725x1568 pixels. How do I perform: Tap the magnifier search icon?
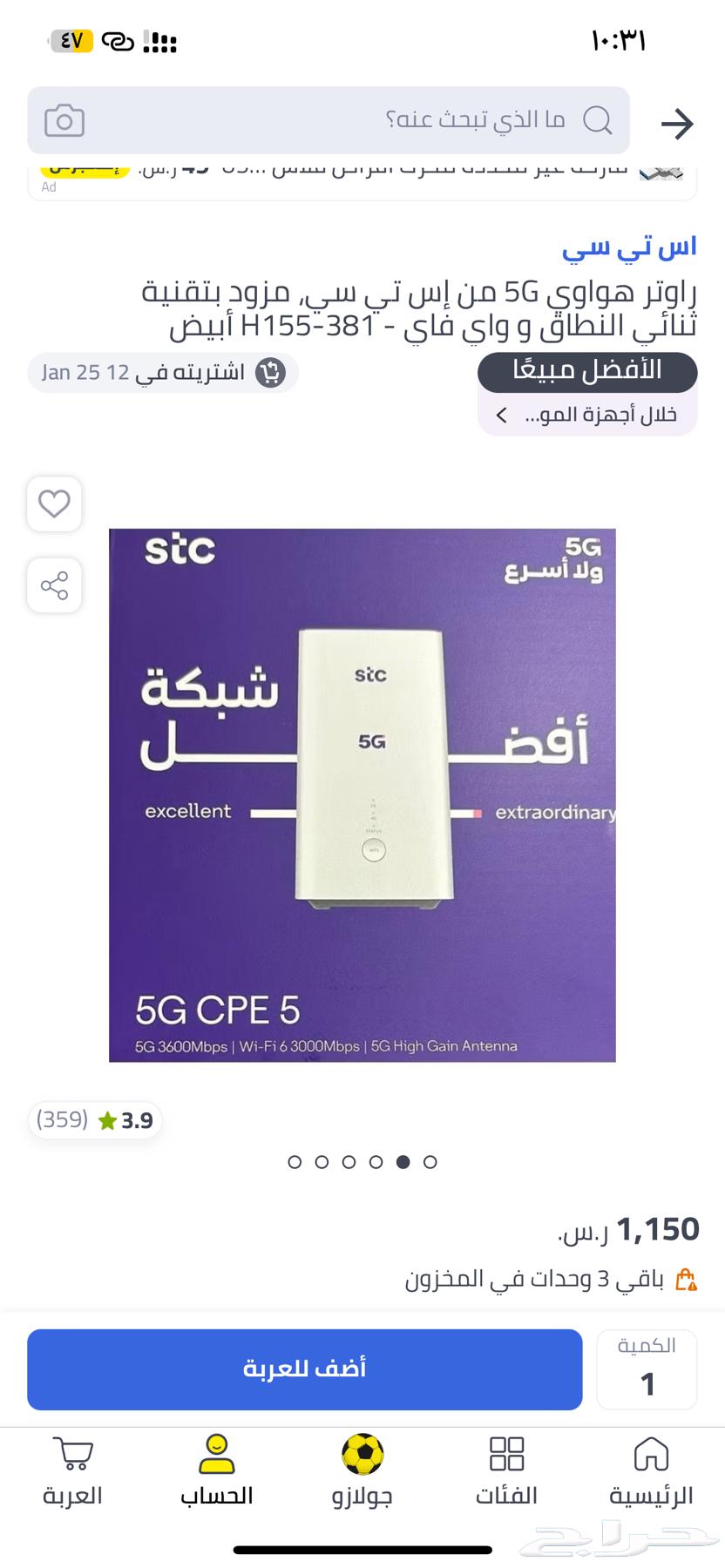pyautogui.click(x=597, y=120)
